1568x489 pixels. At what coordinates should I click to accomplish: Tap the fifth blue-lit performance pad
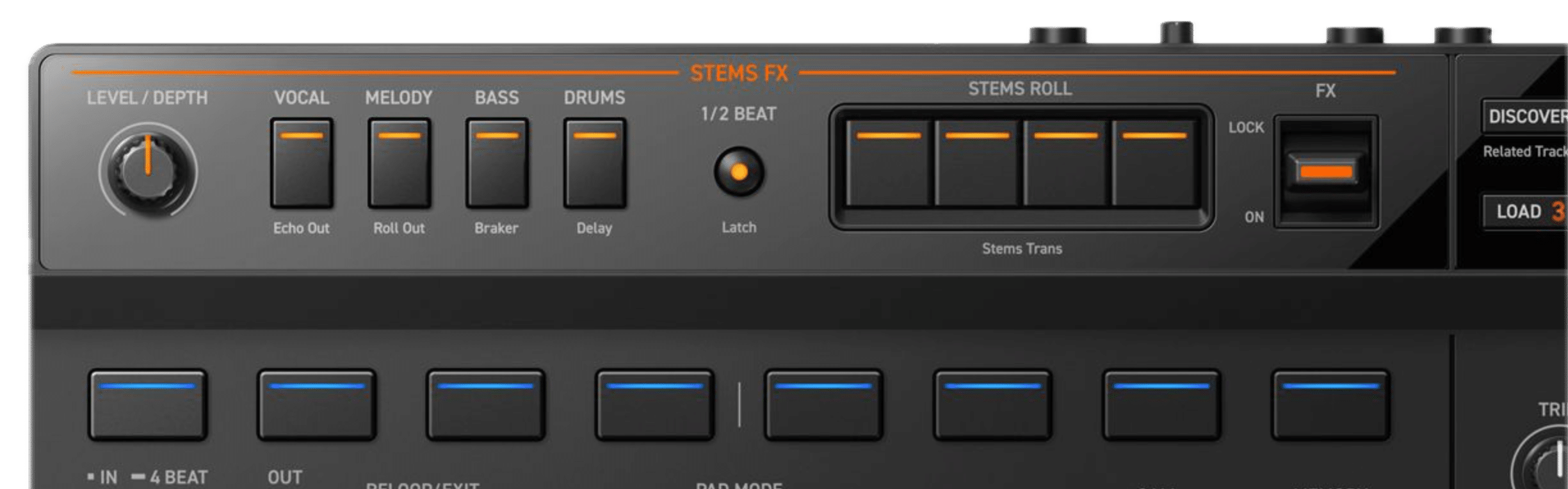[823, 405]
